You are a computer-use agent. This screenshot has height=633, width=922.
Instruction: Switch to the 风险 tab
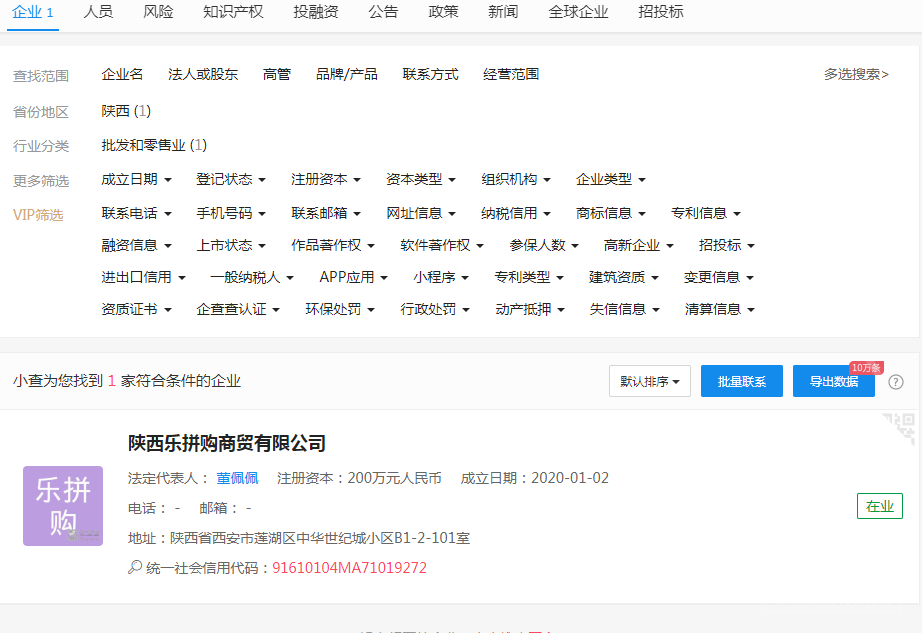[x=158, y=12]
